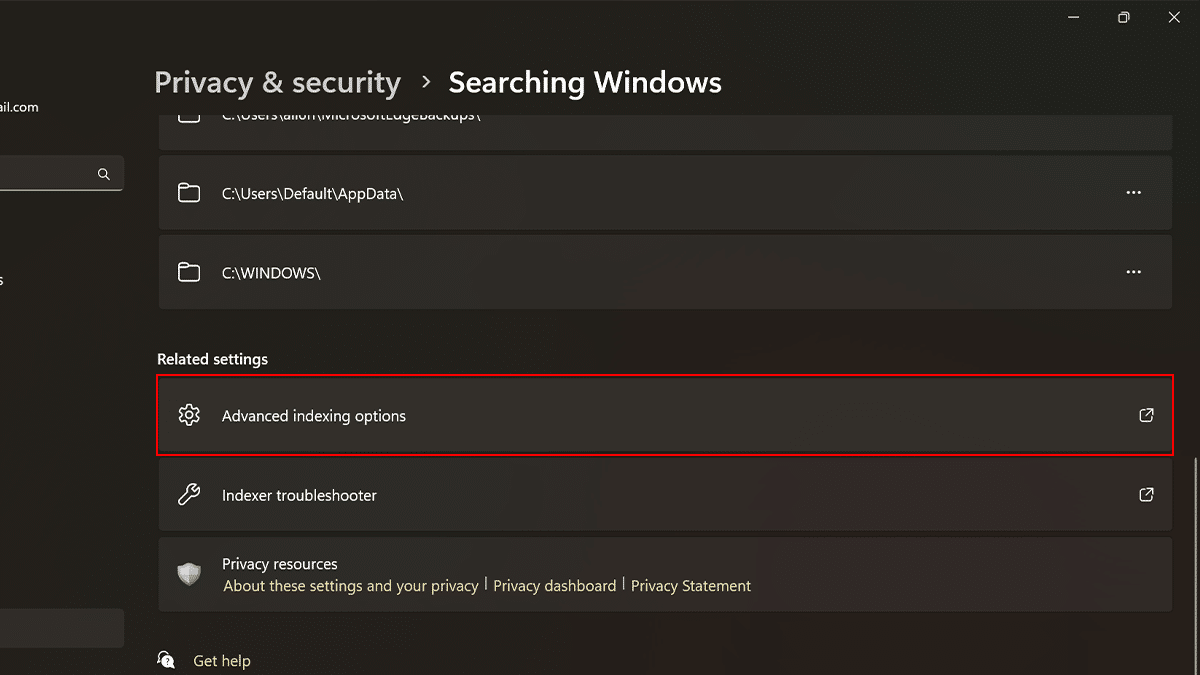Click the settings search input field

pyautogui.click(x=45, y=174)
